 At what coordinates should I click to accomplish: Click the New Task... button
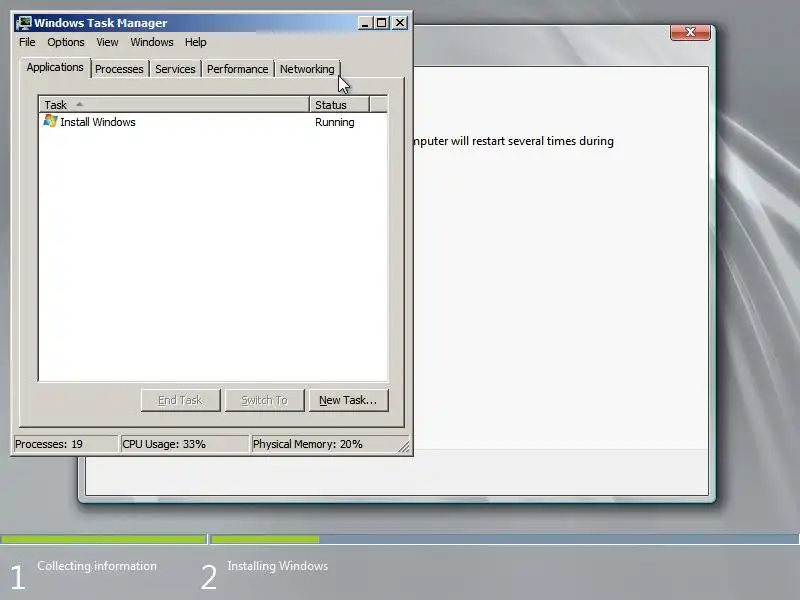348,401
